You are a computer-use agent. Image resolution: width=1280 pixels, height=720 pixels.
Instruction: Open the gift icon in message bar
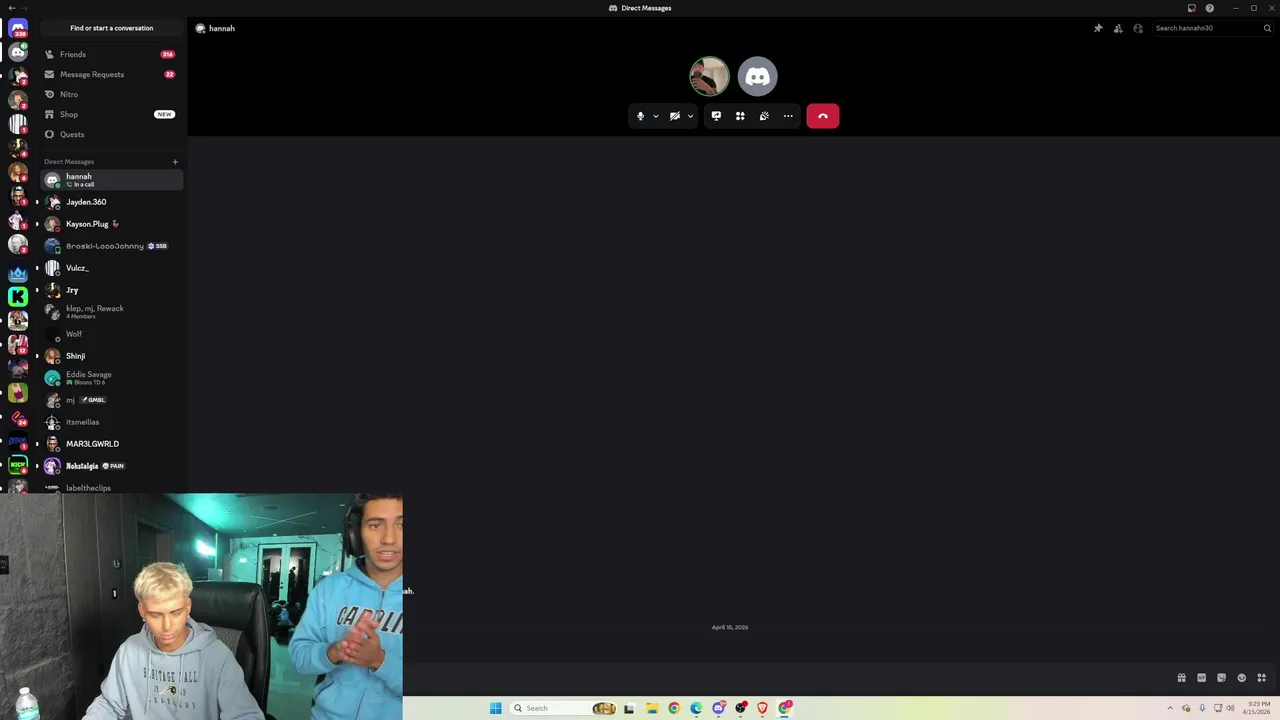[x=1181, y=678]
